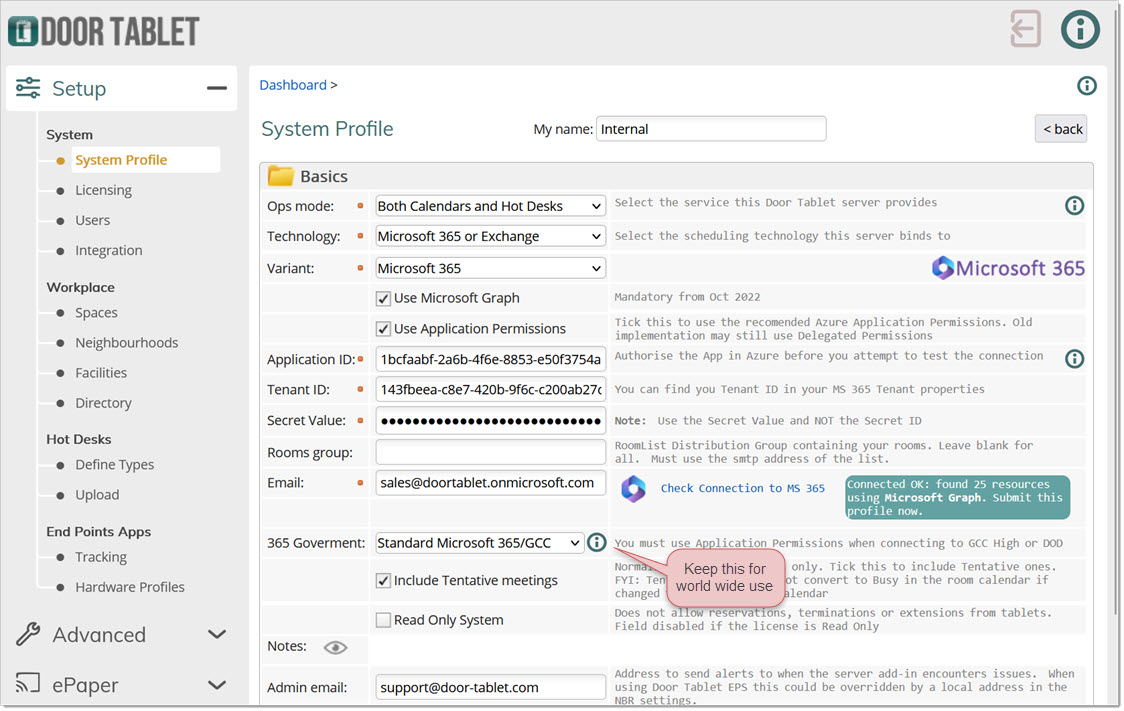
Task: Open the Technology dropdown
Action: pyautogui.click(x=490, y=237)
